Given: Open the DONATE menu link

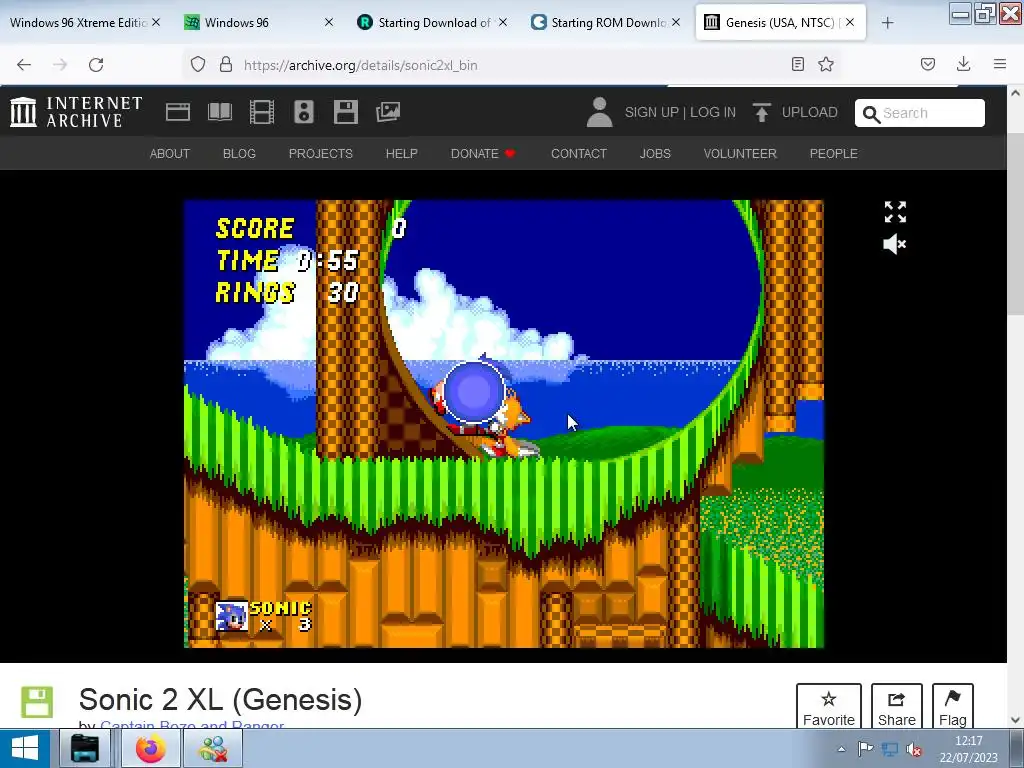Looking at the screenshot, I should pyautogui.click(x=483, y=153).
